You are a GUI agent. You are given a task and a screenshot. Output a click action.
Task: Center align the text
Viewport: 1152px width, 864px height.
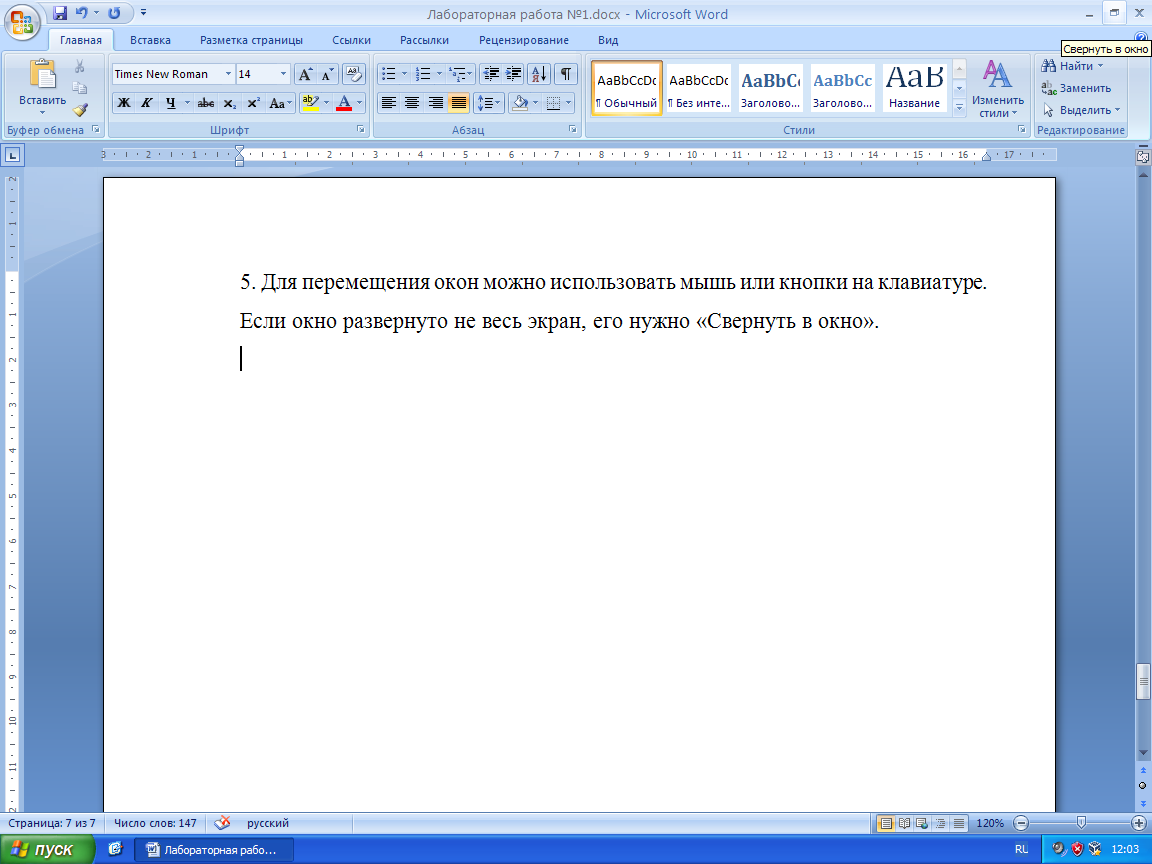412,104
